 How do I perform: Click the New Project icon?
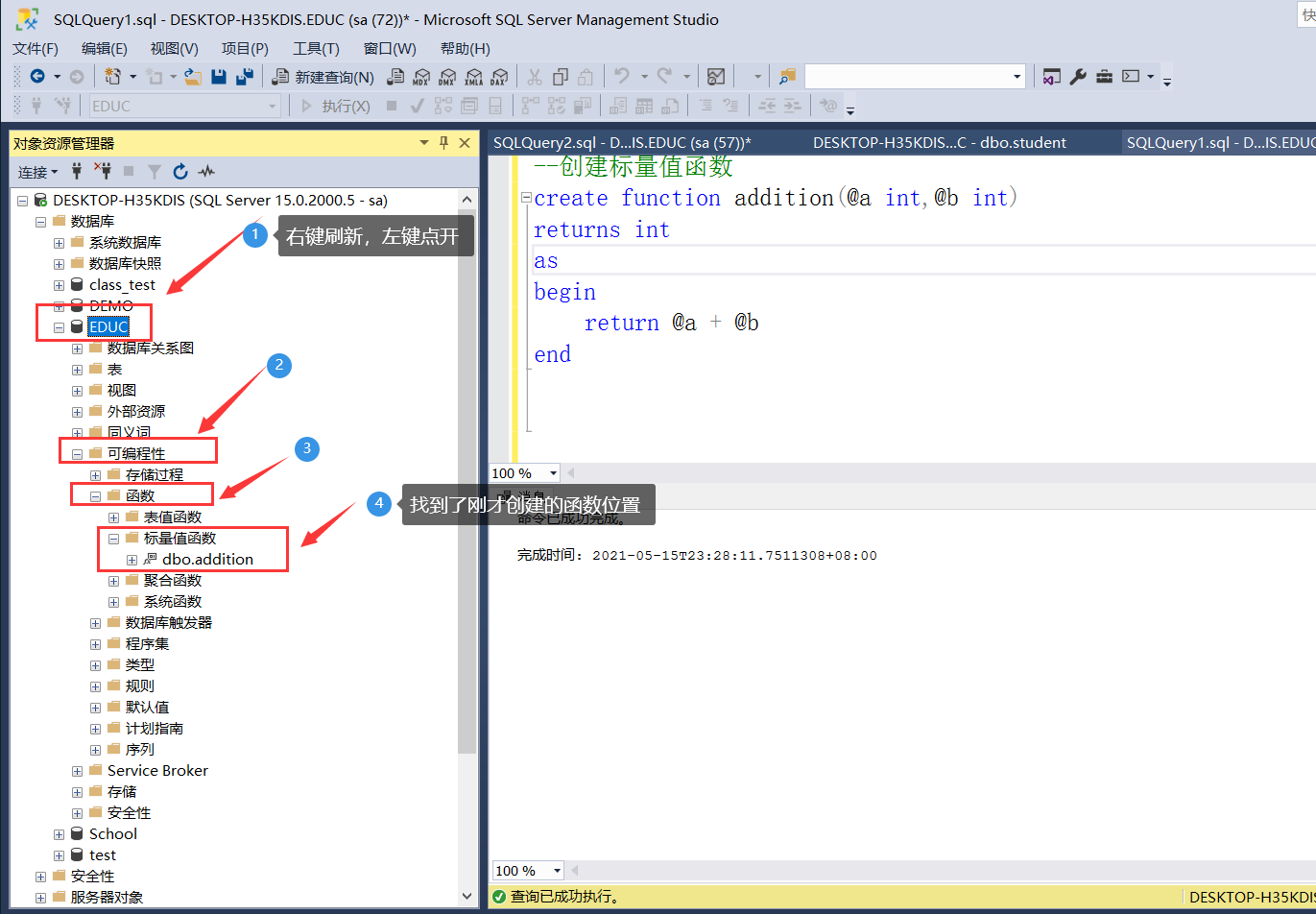tap(112, 77)
